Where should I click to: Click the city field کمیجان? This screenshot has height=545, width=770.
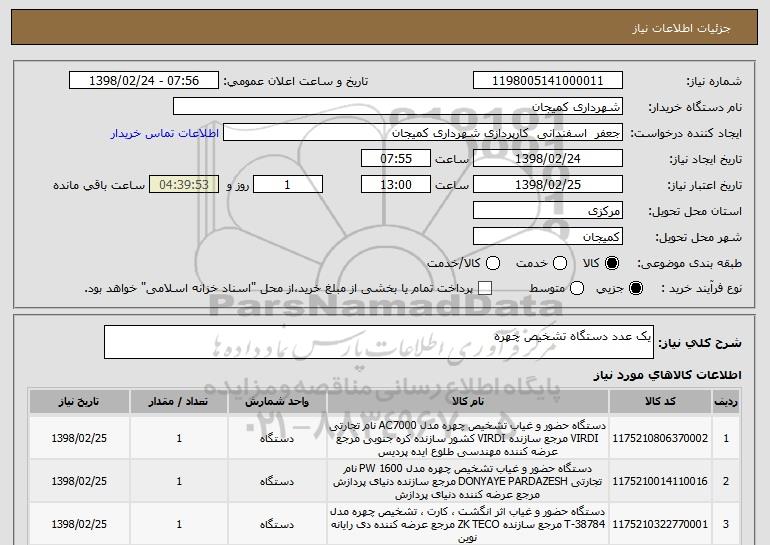point(548,237)
